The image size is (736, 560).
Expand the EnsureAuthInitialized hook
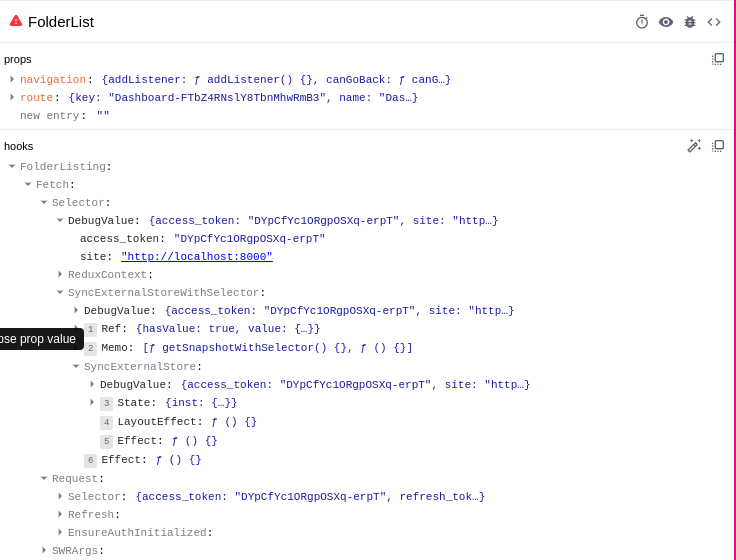pos(60,532)
